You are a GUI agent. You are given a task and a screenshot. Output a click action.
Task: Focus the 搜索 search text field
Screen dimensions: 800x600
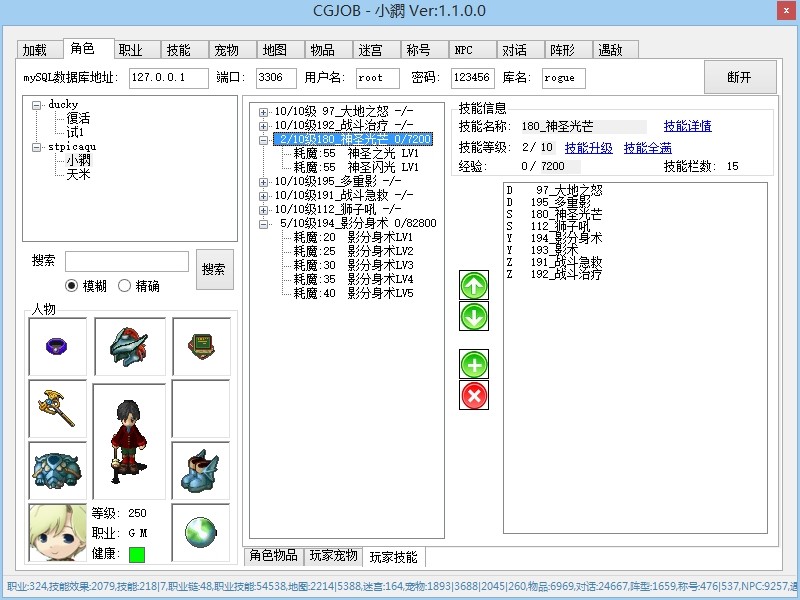tap(127, 262)
